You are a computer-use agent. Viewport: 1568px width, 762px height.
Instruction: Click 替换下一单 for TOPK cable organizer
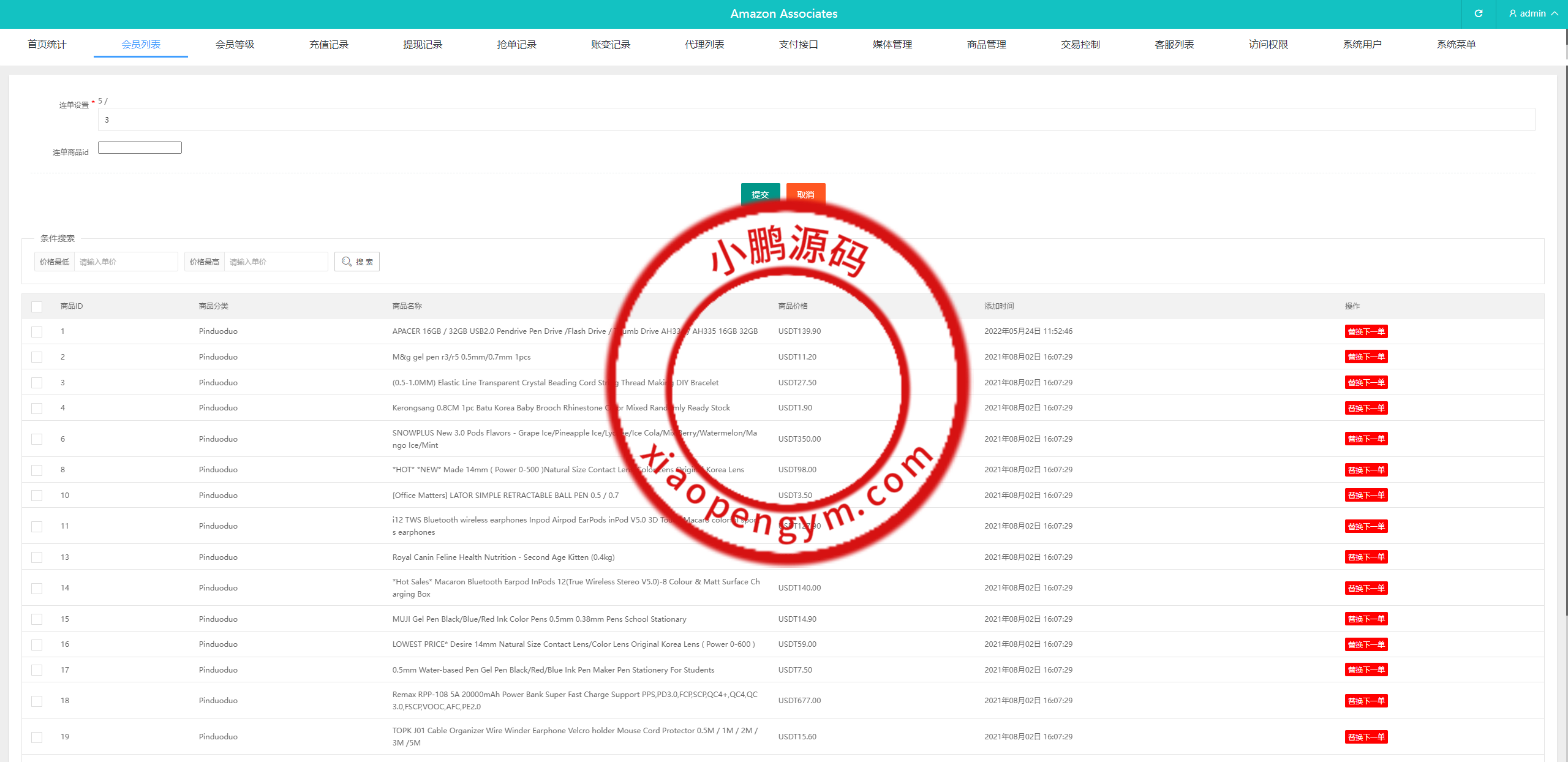pyautogui.click(x=1366, y=737)
